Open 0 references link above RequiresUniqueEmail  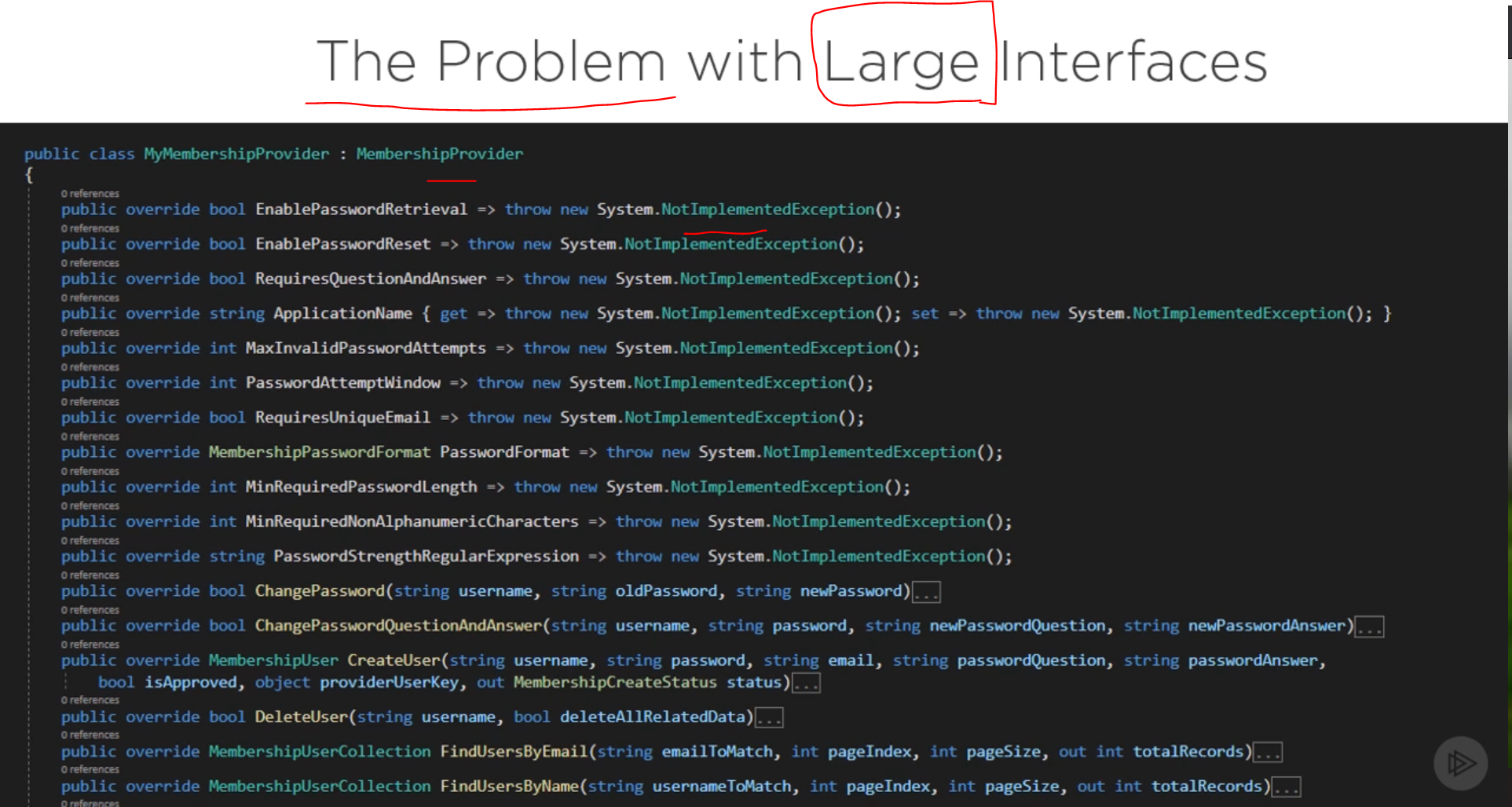pos(90,401)
